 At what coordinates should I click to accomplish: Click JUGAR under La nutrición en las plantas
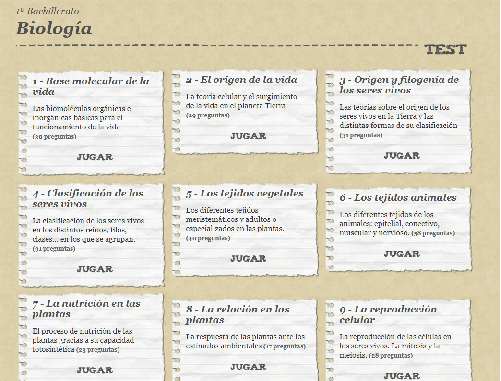click(x=95, y=370)
